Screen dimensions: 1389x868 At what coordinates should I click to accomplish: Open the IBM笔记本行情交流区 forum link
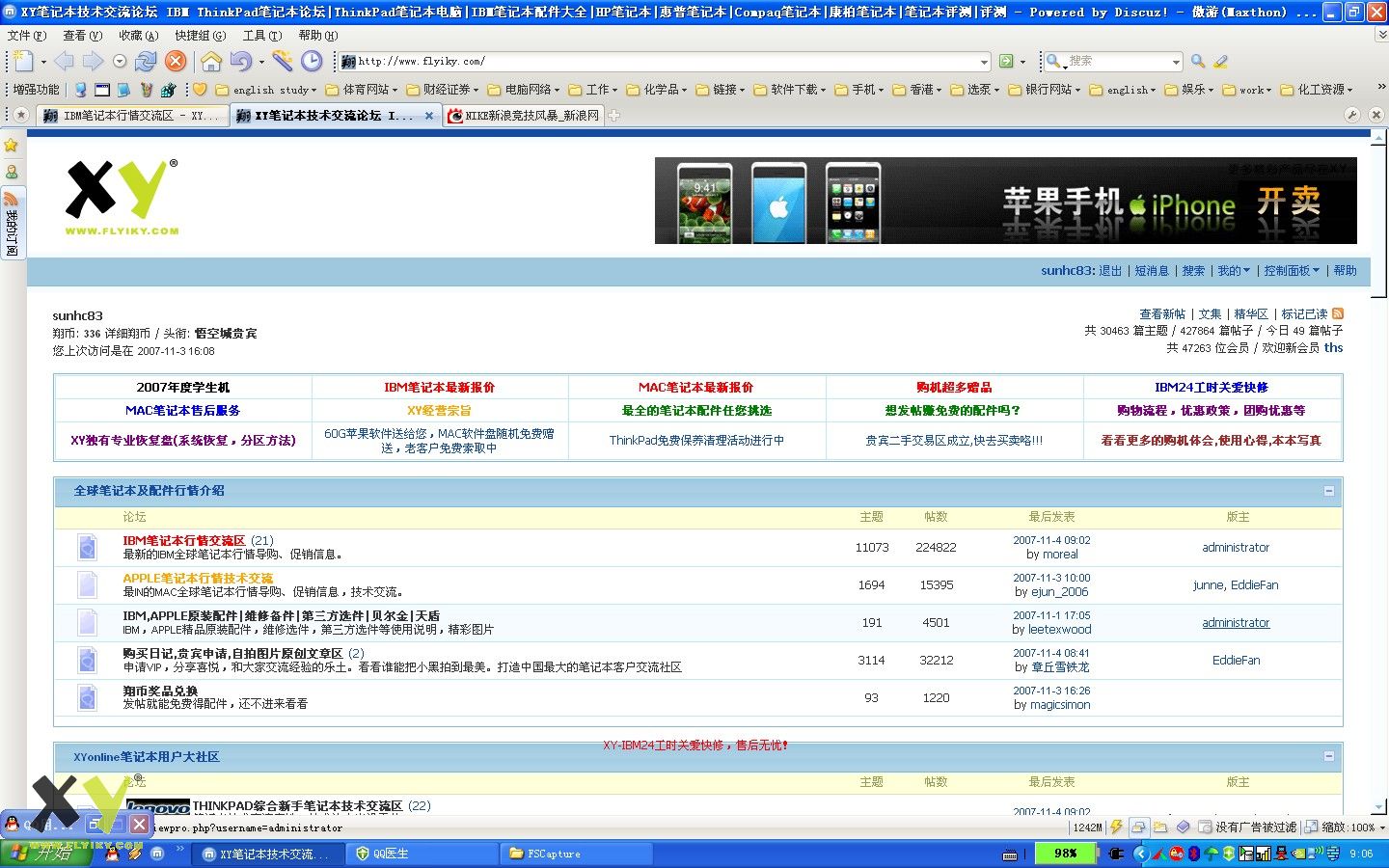pyautogui.click(x=184, y=540)
